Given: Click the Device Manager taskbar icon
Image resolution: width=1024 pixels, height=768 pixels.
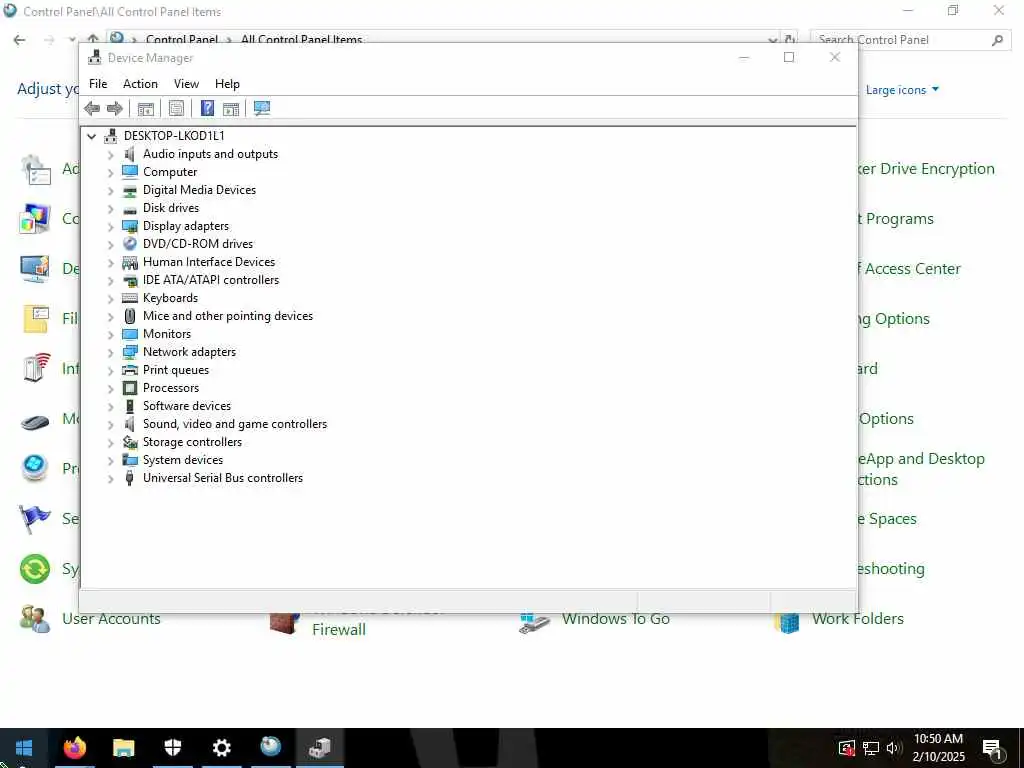Looking at the screenshot, I should click(x=319, y=747).
